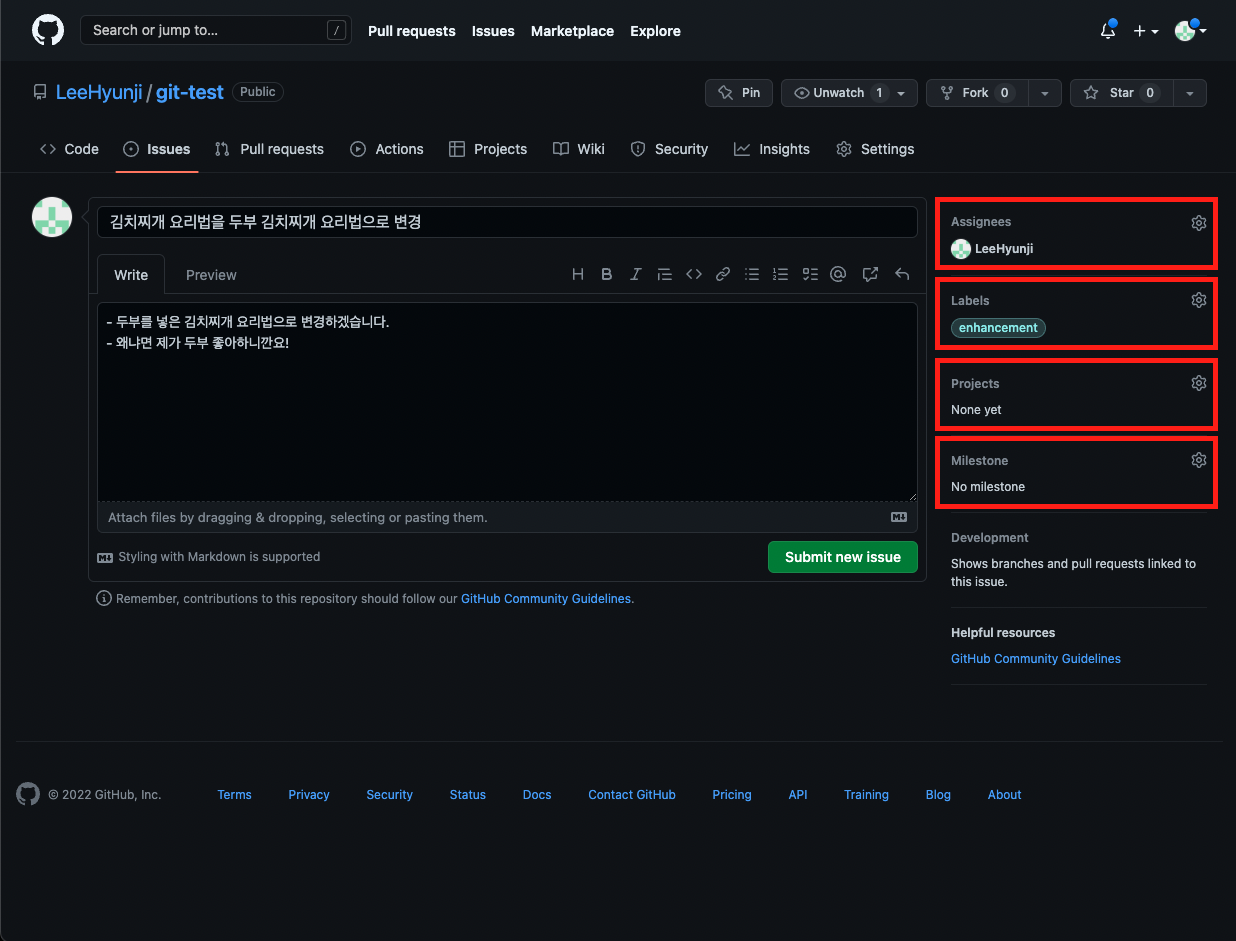Open Marketplace in top header
Viewport: 1236px width, 941px height.
click(x=572, y=31)
